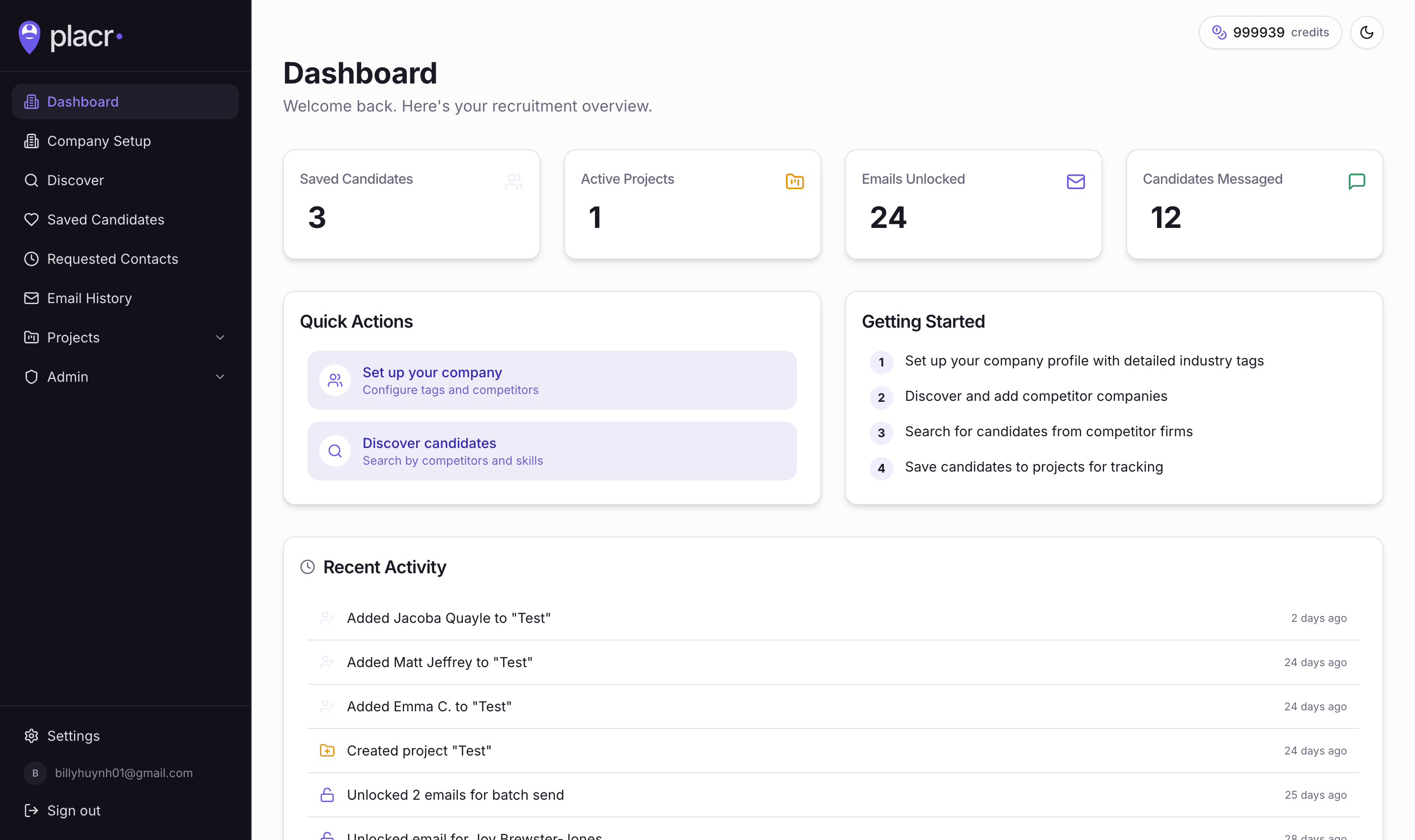
Task: Go to Discover in the sidebar
Action: tap(125, 180)
